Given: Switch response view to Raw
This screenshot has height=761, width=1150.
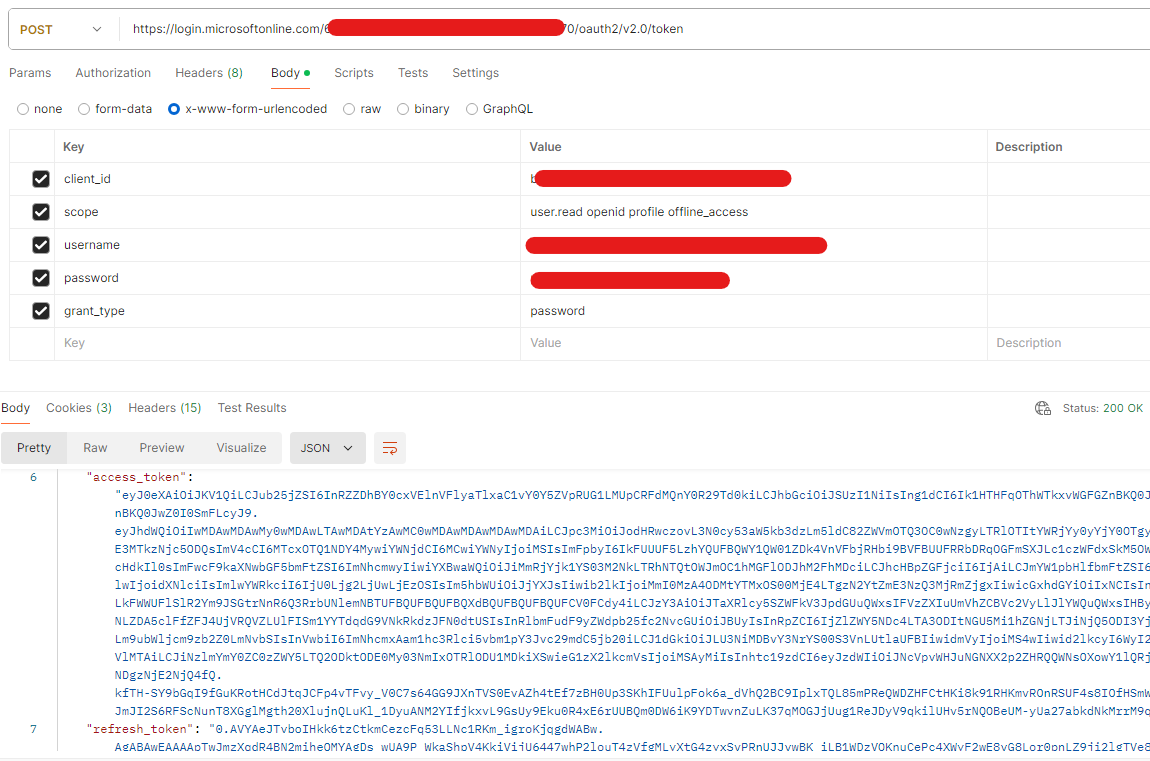Looking at the screenshot, I should pyautogui.click(x=95, y=448).
